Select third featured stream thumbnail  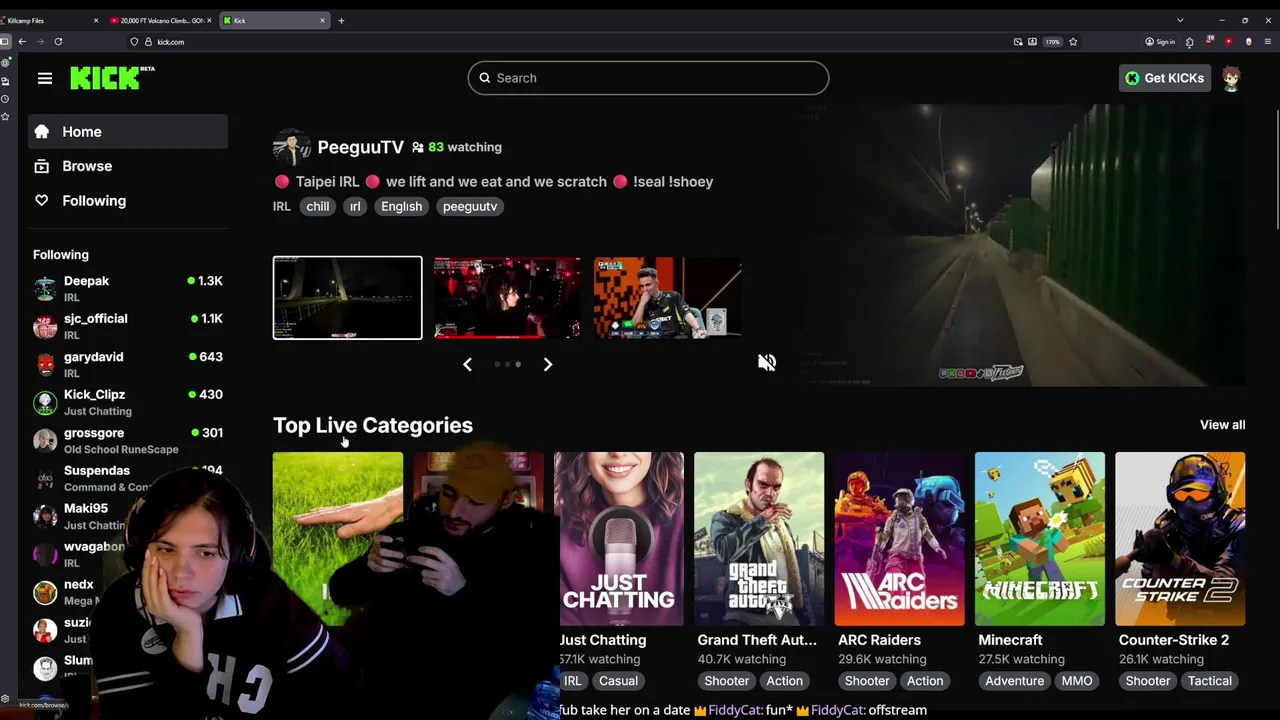[668, 298]
